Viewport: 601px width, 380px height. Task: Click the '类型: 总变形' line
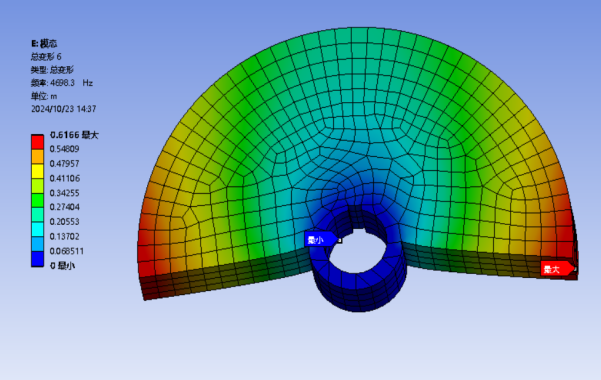52,70
